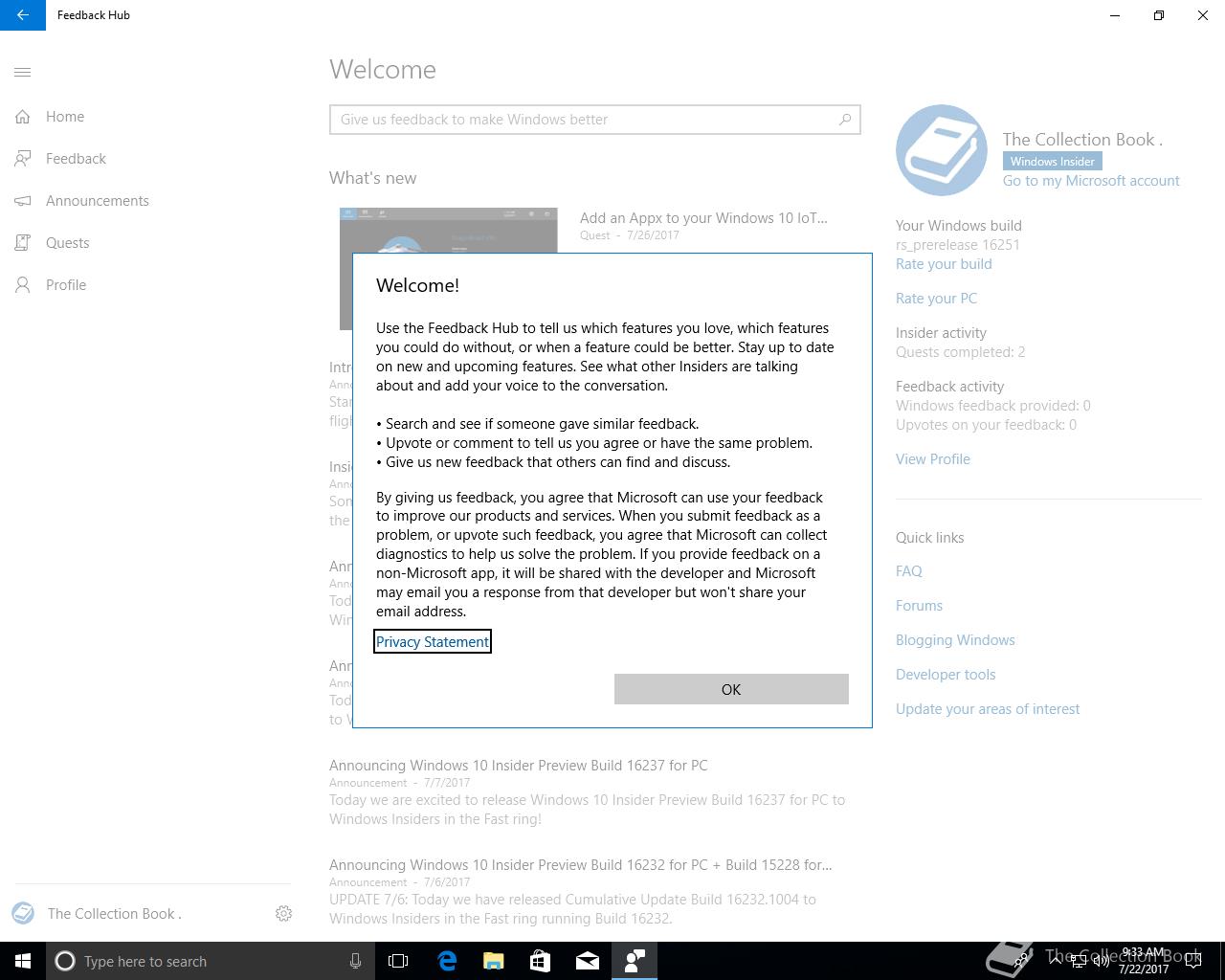Open the settings gear icon

pyautogui.click(x=283, y=914)
